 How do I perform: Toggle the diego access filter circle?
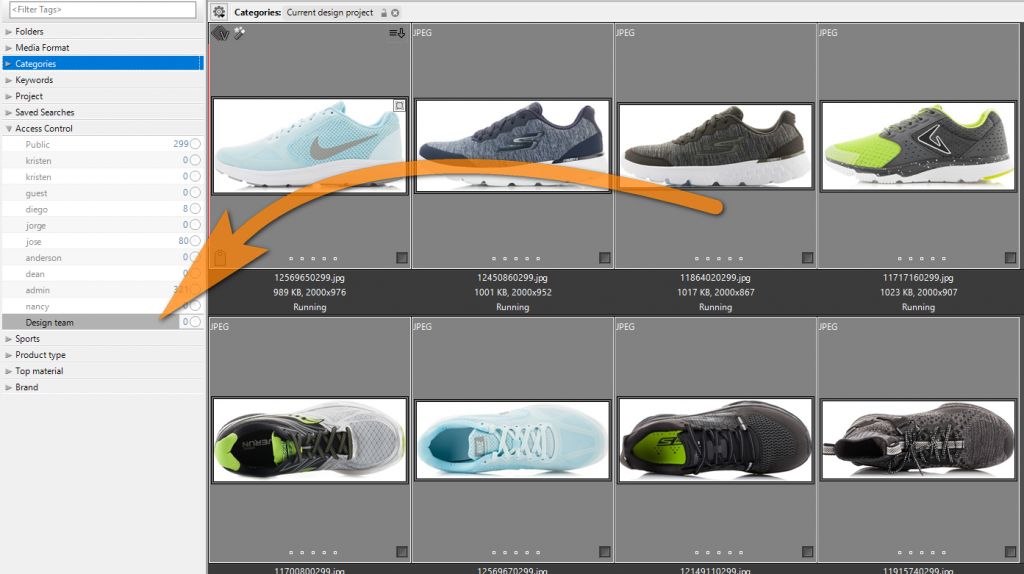tap(196, 210)
